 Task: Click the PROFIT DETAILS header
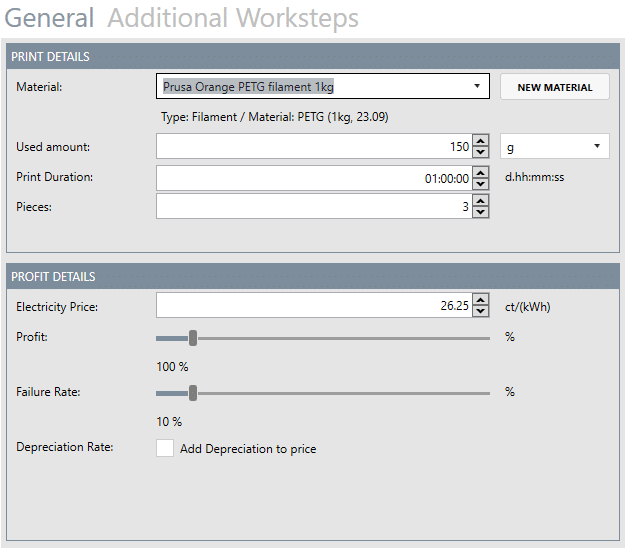[313, 276]
